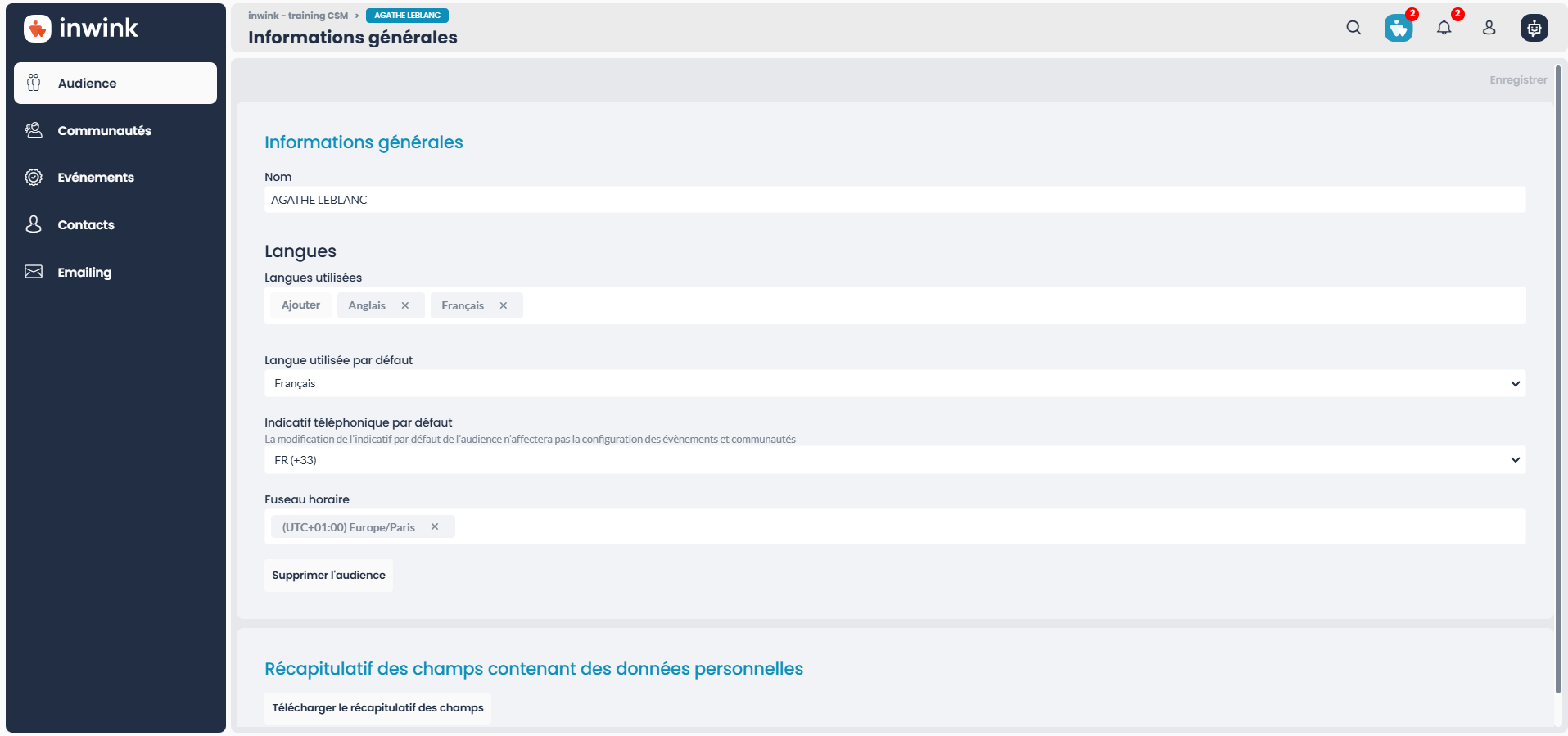Expand the default language dropdown
This screenshot has height=736, width=1568.
coord(895,383)
